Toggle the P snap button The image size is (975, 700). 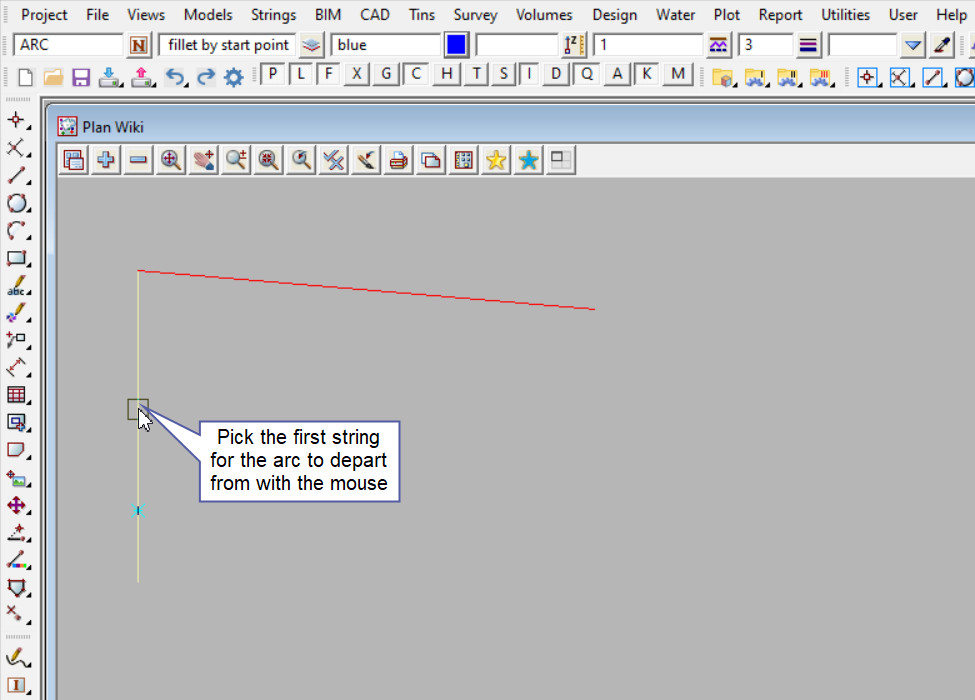272,74
